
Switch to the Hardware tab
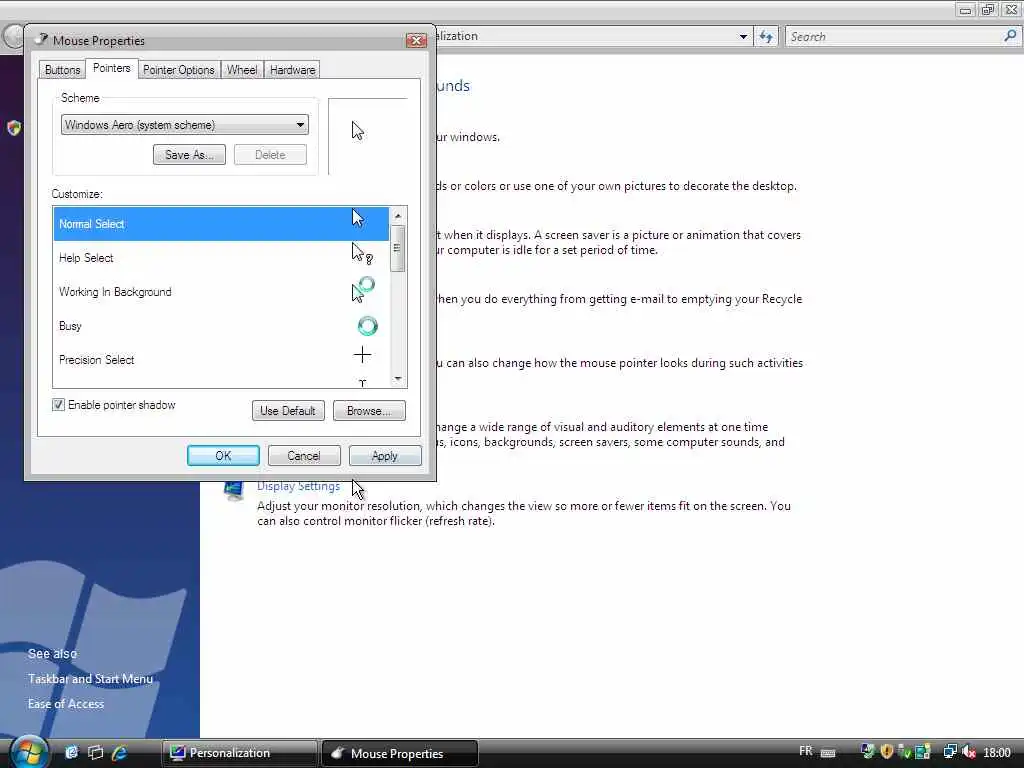pos(293,70)
